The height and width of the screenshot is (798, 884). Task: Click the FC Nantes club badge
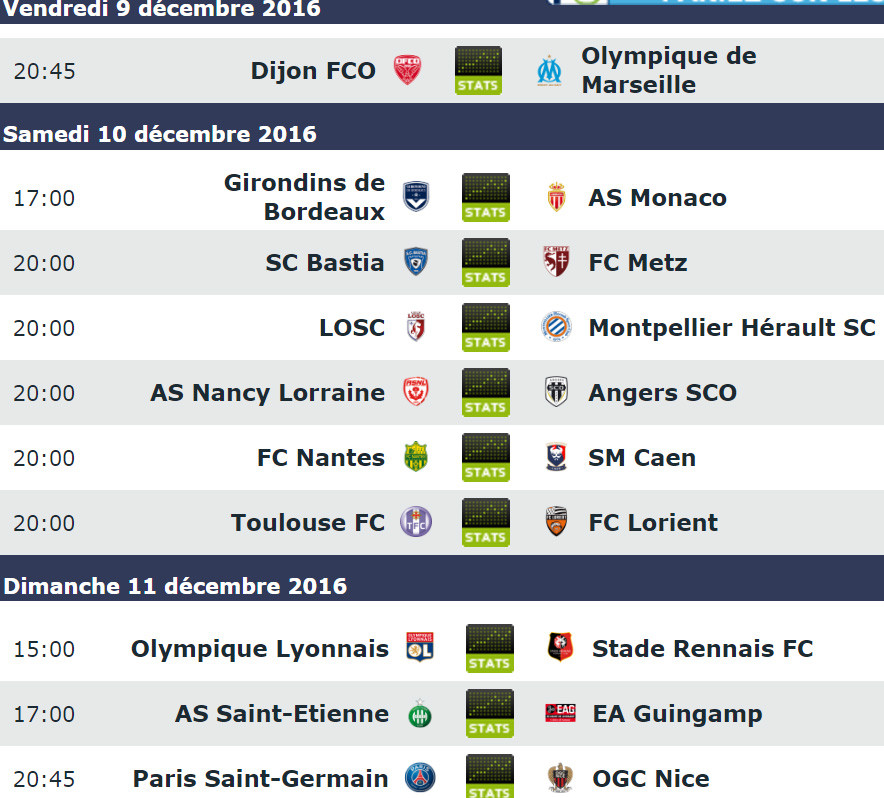[x=416, y=457]
